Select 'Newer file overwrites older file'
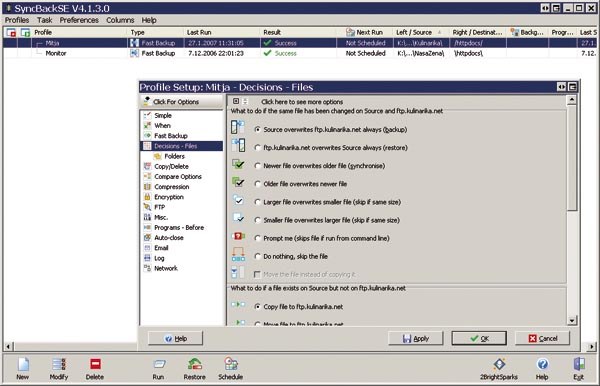 pos(258,166)
